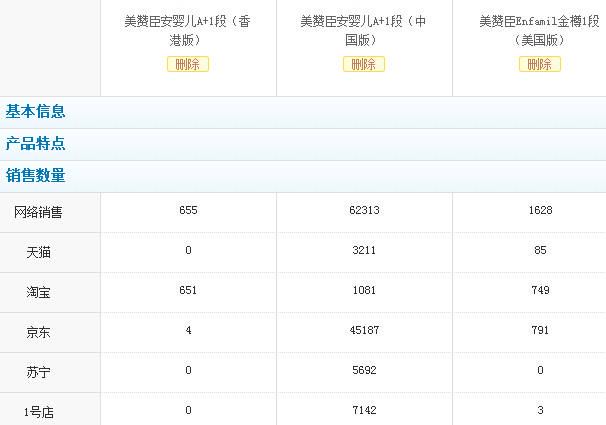Remove the 美国版 Enfamil product column

pyautogui.click(x=540, y=64)
